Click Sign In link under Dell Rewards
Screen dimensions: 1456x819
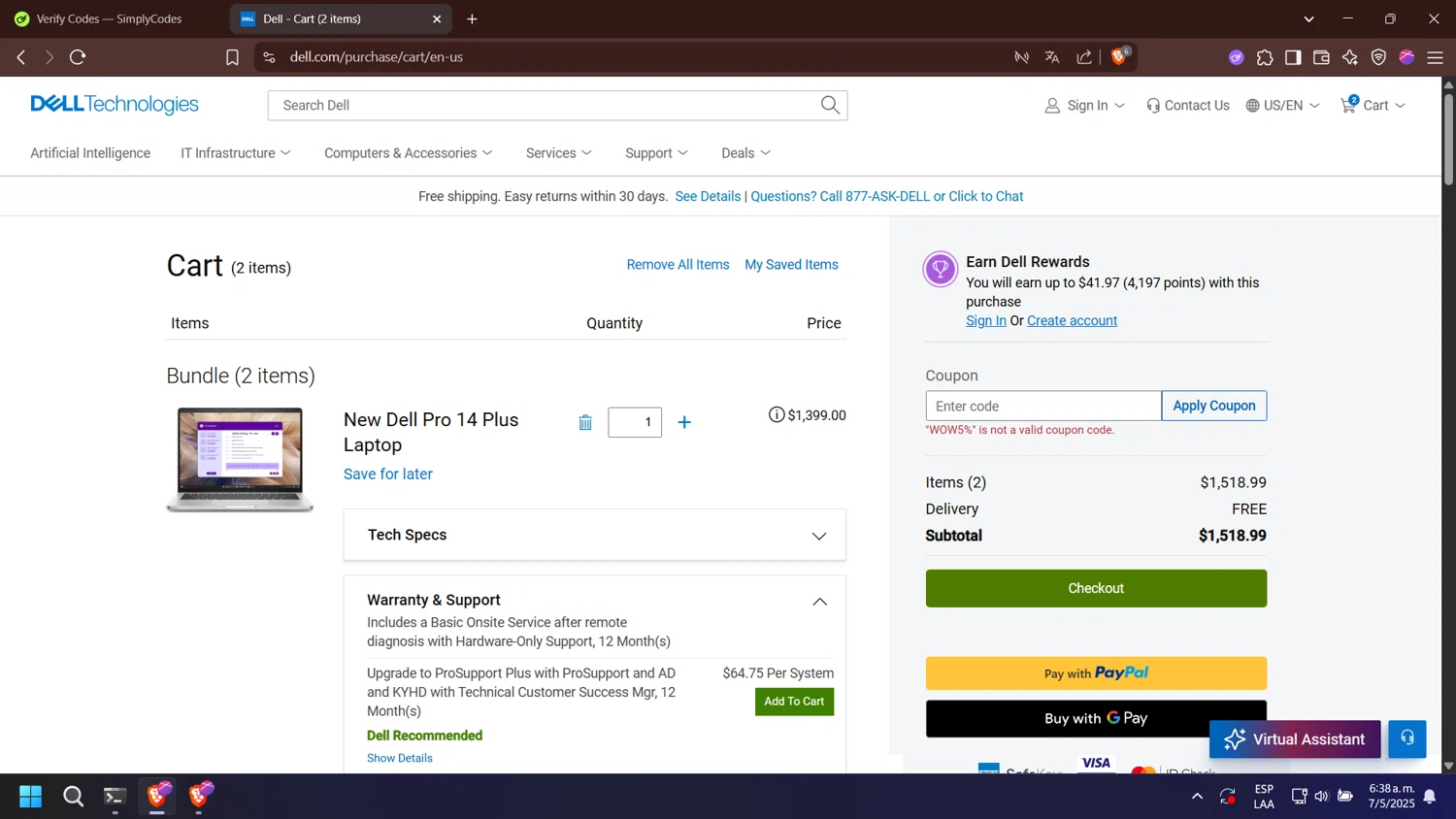(x=986, y=320)
